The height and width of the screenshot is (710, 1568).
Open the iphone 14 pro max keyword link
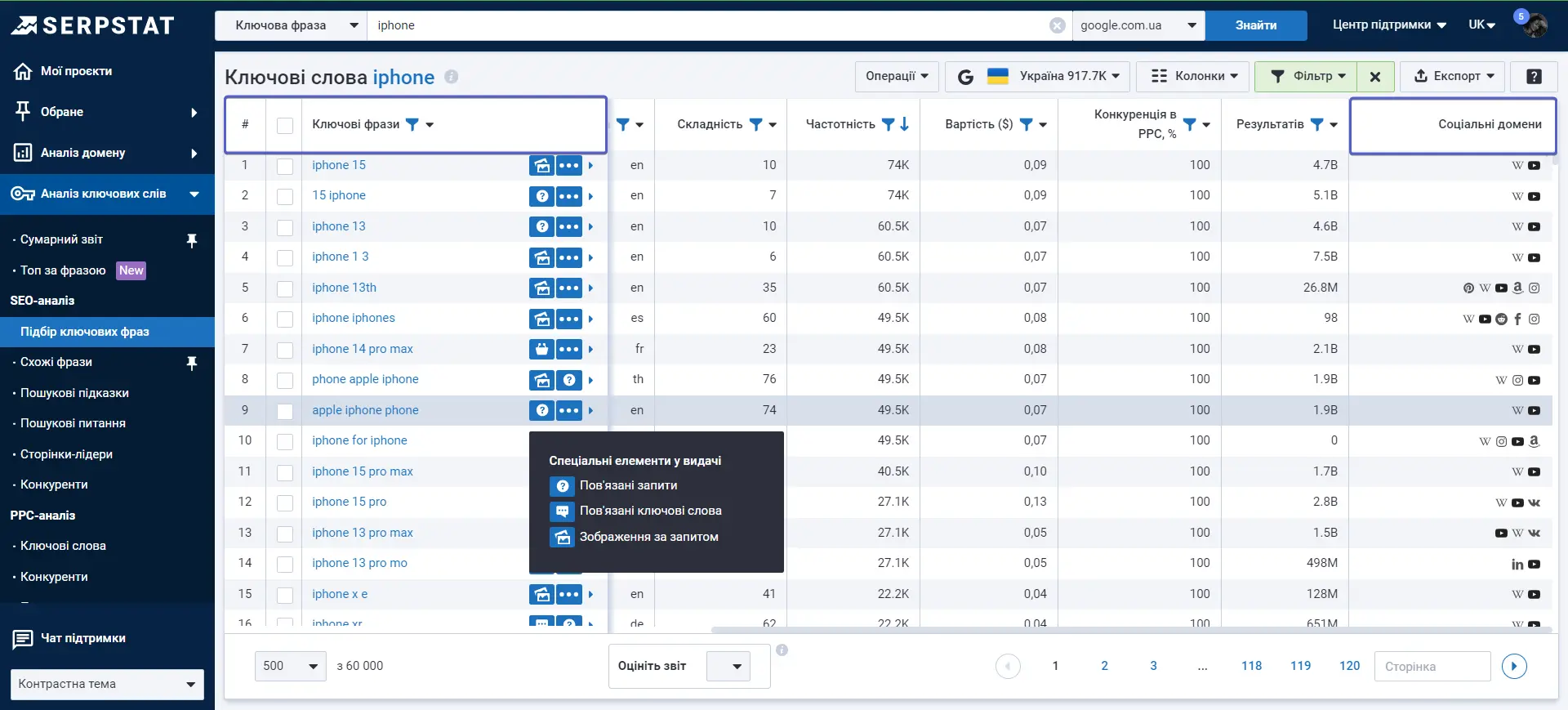363,349
